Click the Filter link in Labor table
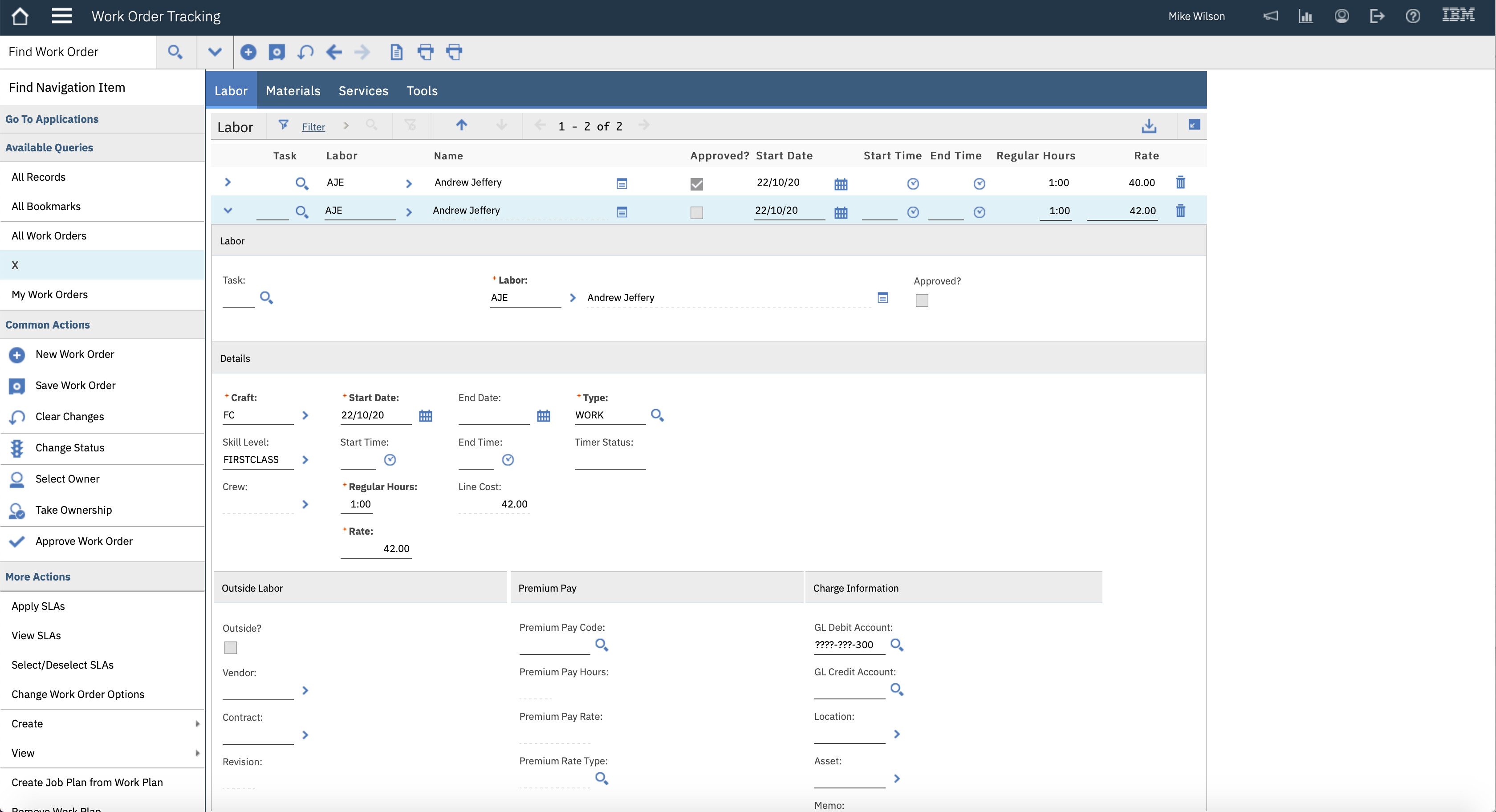Viewport: 1496px width, 812px height. click(x=313, y=127)
